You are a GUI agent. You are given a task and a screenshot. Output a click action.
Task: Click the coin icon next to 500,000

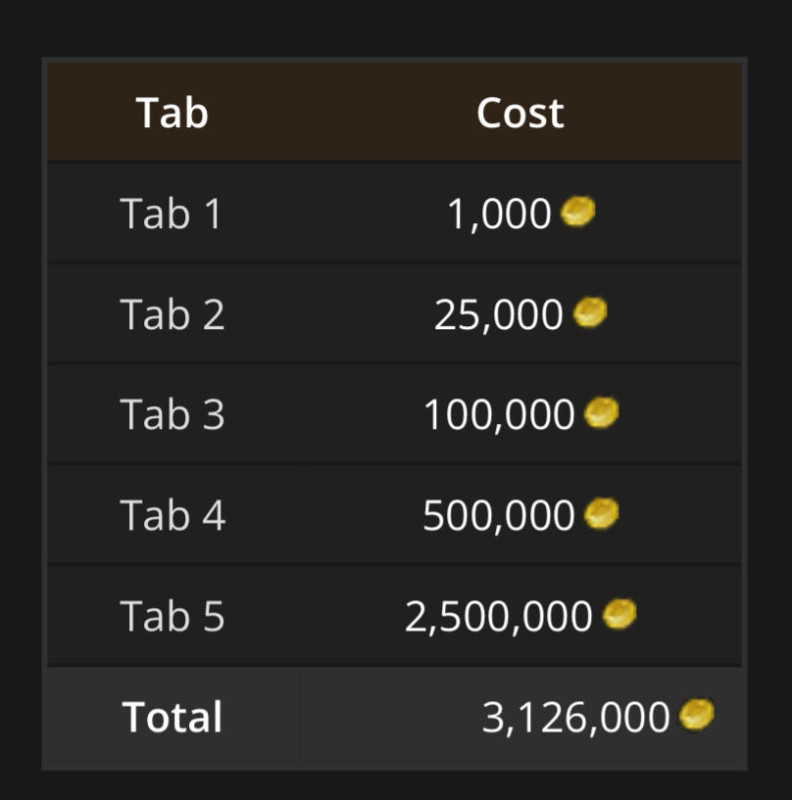[601, 513]
